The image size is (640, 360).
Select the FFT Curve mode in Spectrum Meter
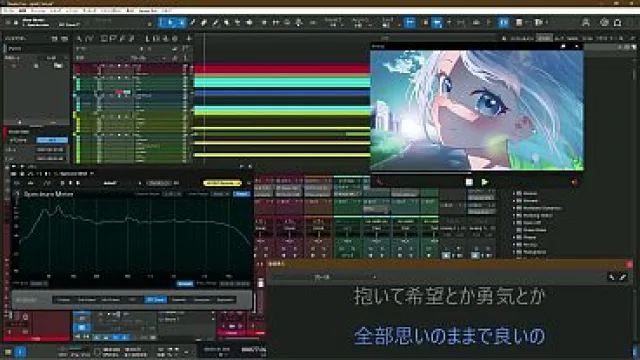point(156,300)
